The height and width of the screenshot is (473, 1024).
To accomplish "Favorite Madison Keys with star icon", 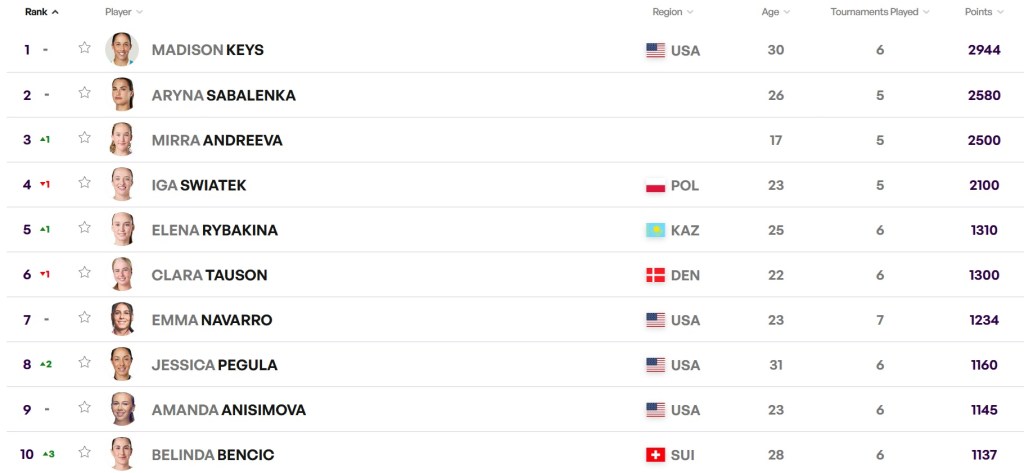I will [x=85, y=48].
